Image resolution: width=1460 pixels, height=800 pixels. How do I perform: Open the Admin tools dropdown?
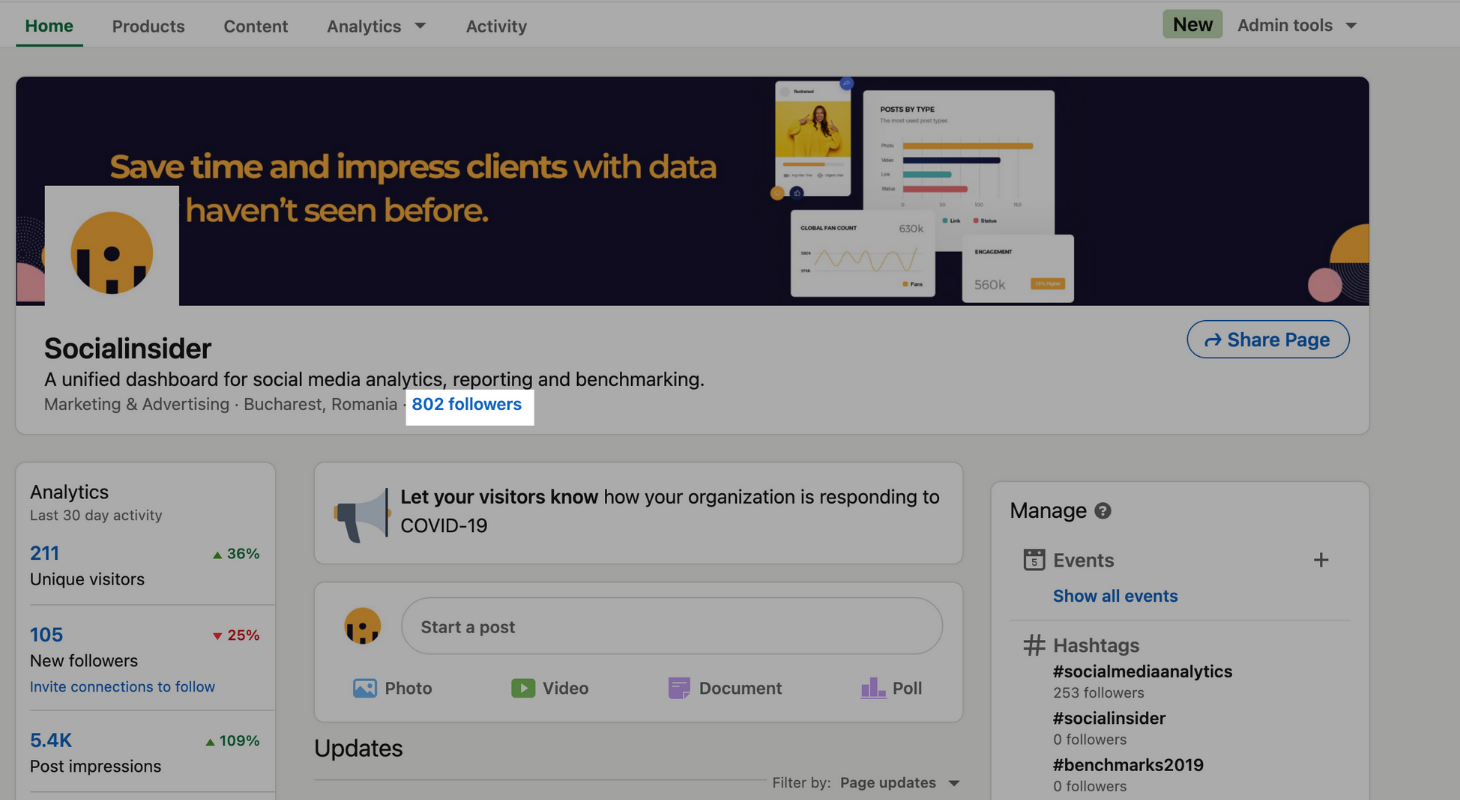[x=1297, y=25]
